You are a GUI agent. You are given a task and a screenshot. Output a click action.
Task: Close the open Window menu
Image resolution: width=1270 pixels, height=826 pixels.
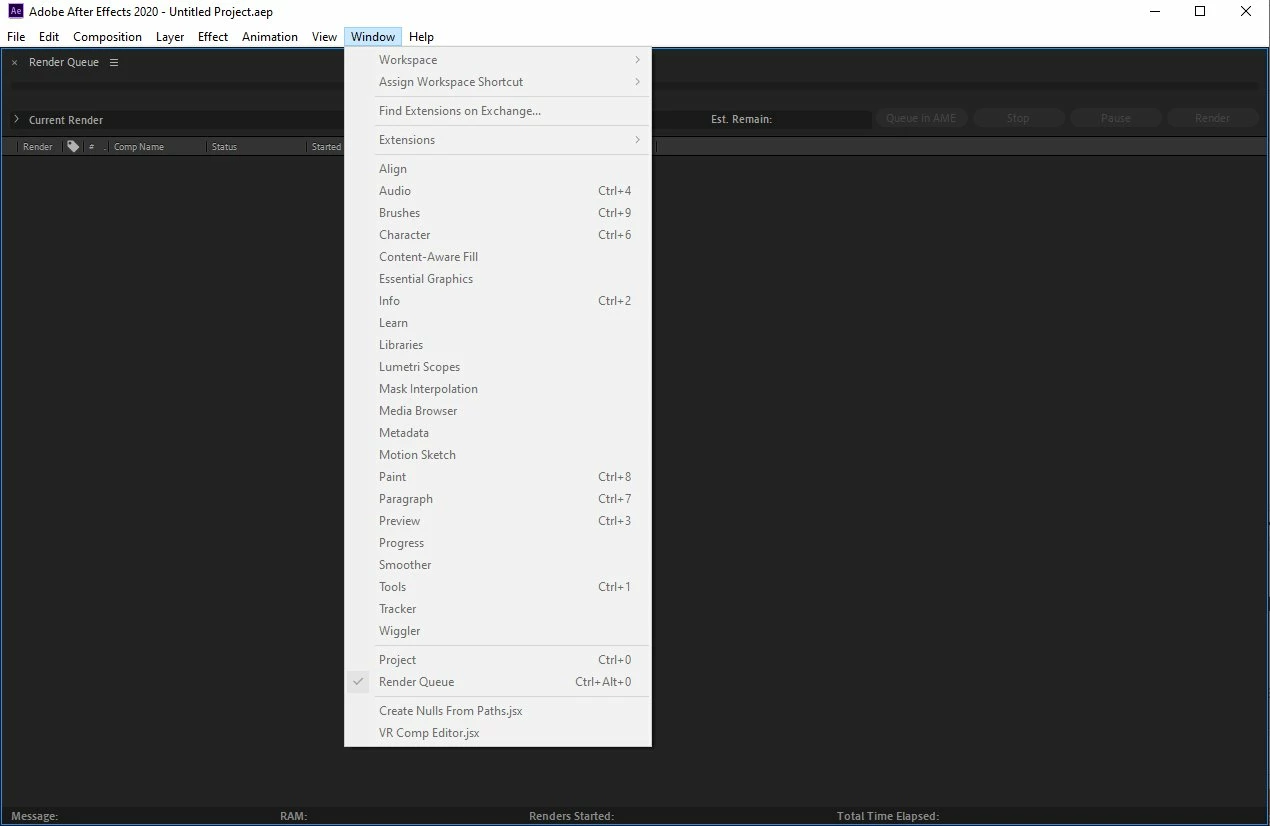pos(373,37)
